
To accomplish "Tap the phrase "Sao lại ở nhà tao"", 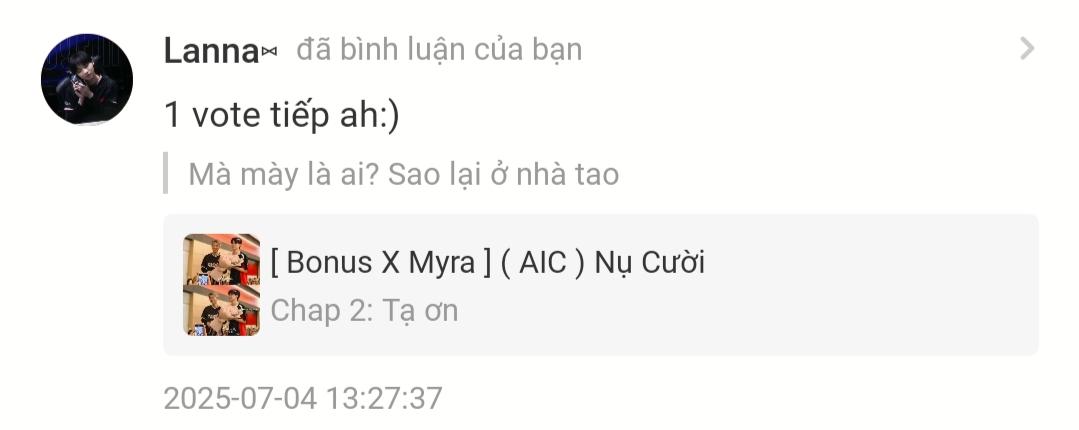I will (503, 174).
